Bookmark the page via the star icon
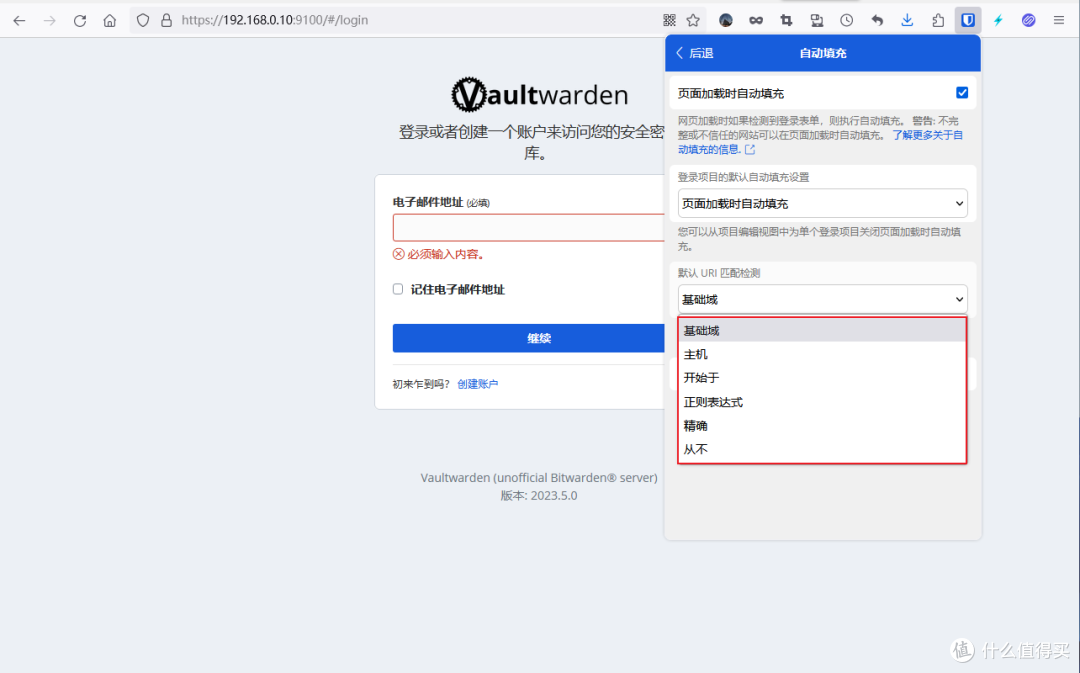The height and width of the screenshot is (673, 1080). coord(693,20)
